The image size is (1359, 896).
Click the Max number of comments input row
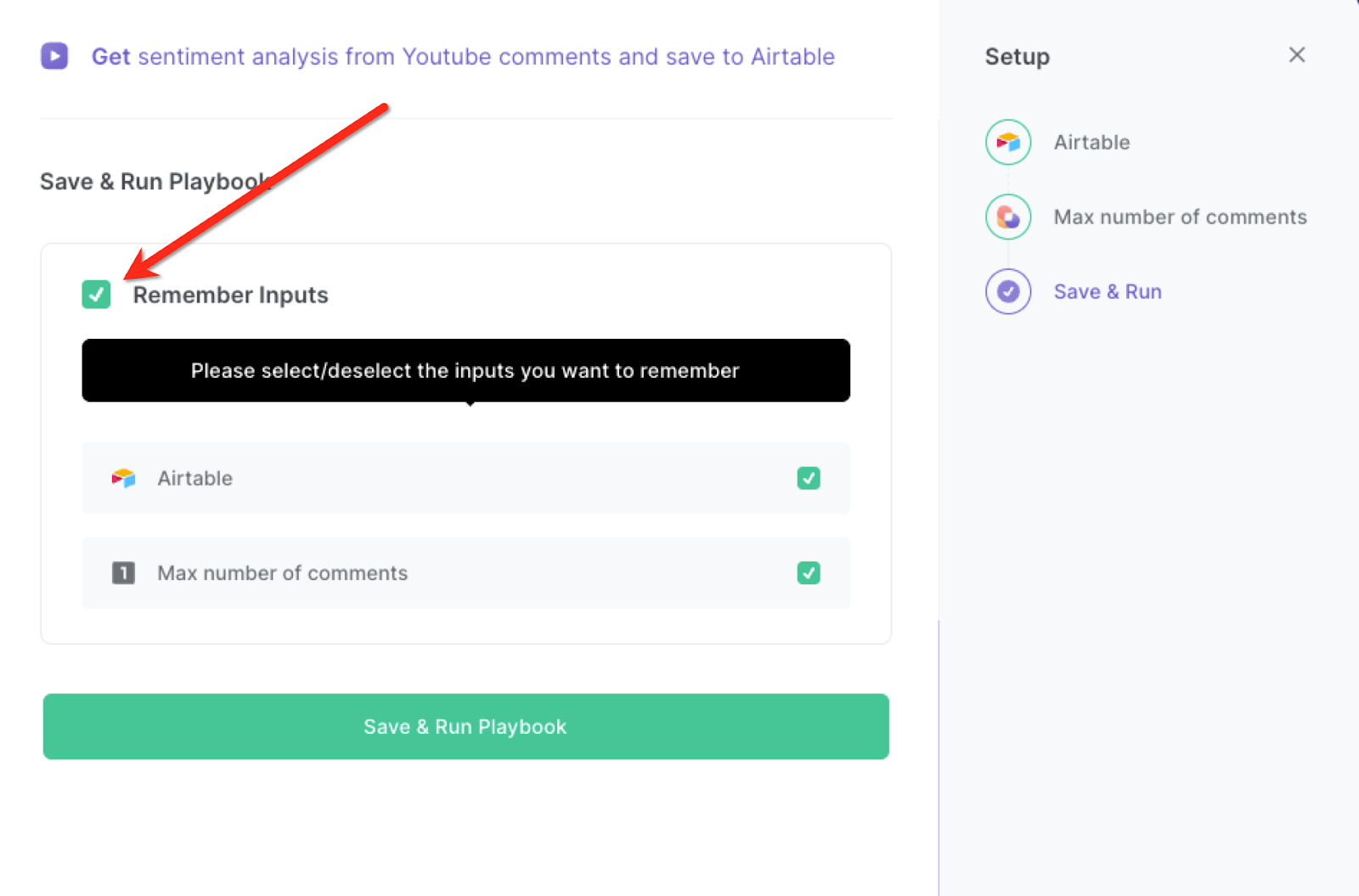[x=465, y=573]
